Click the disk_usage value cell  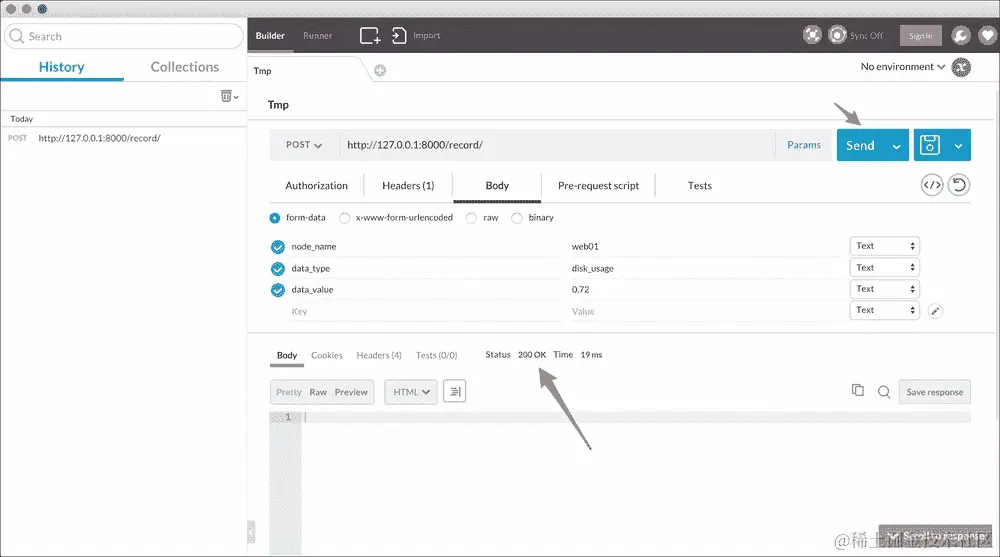tap(704, 268)
